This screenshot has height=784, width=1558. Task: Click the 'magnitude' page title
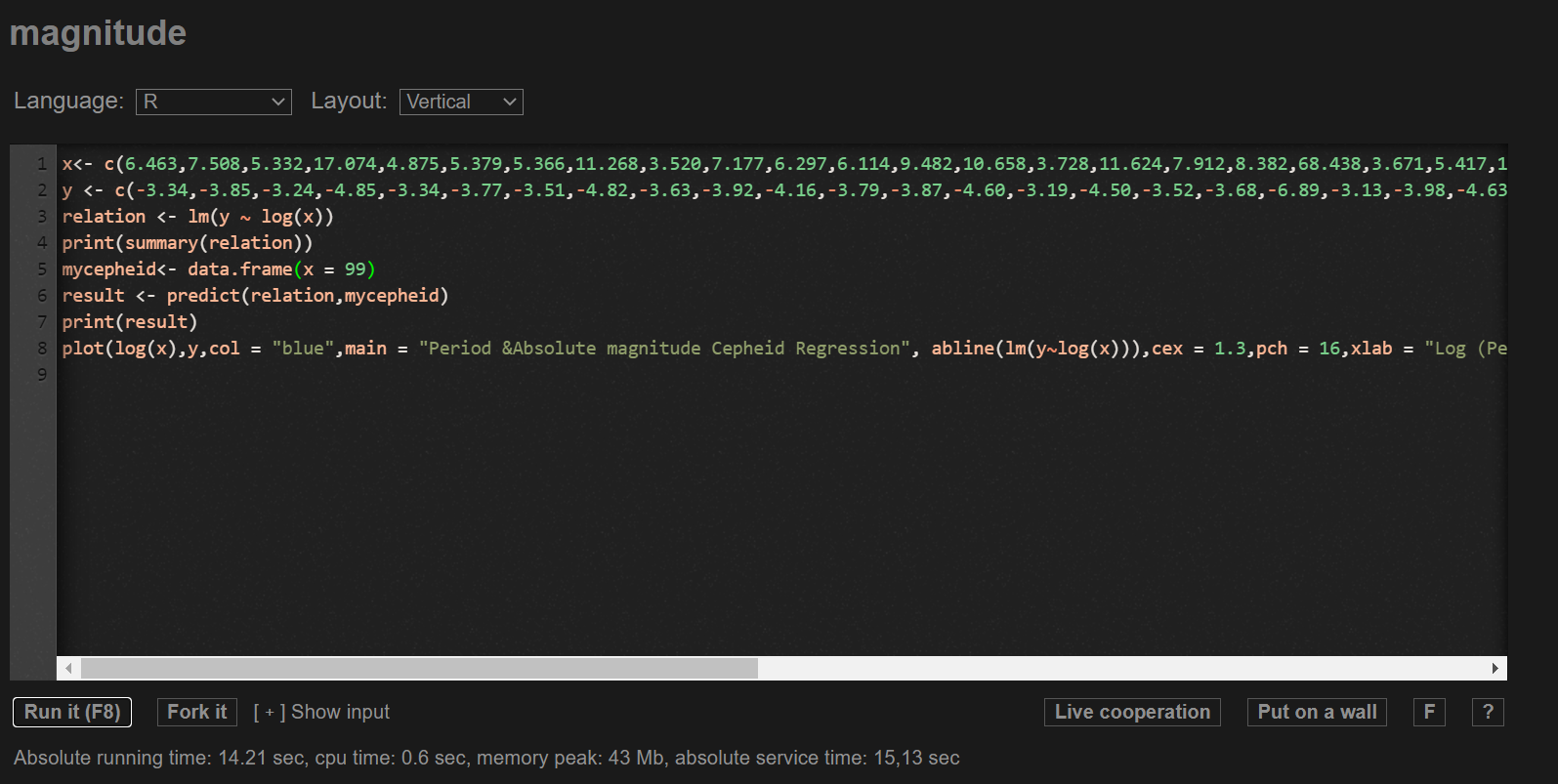[98, 33]
